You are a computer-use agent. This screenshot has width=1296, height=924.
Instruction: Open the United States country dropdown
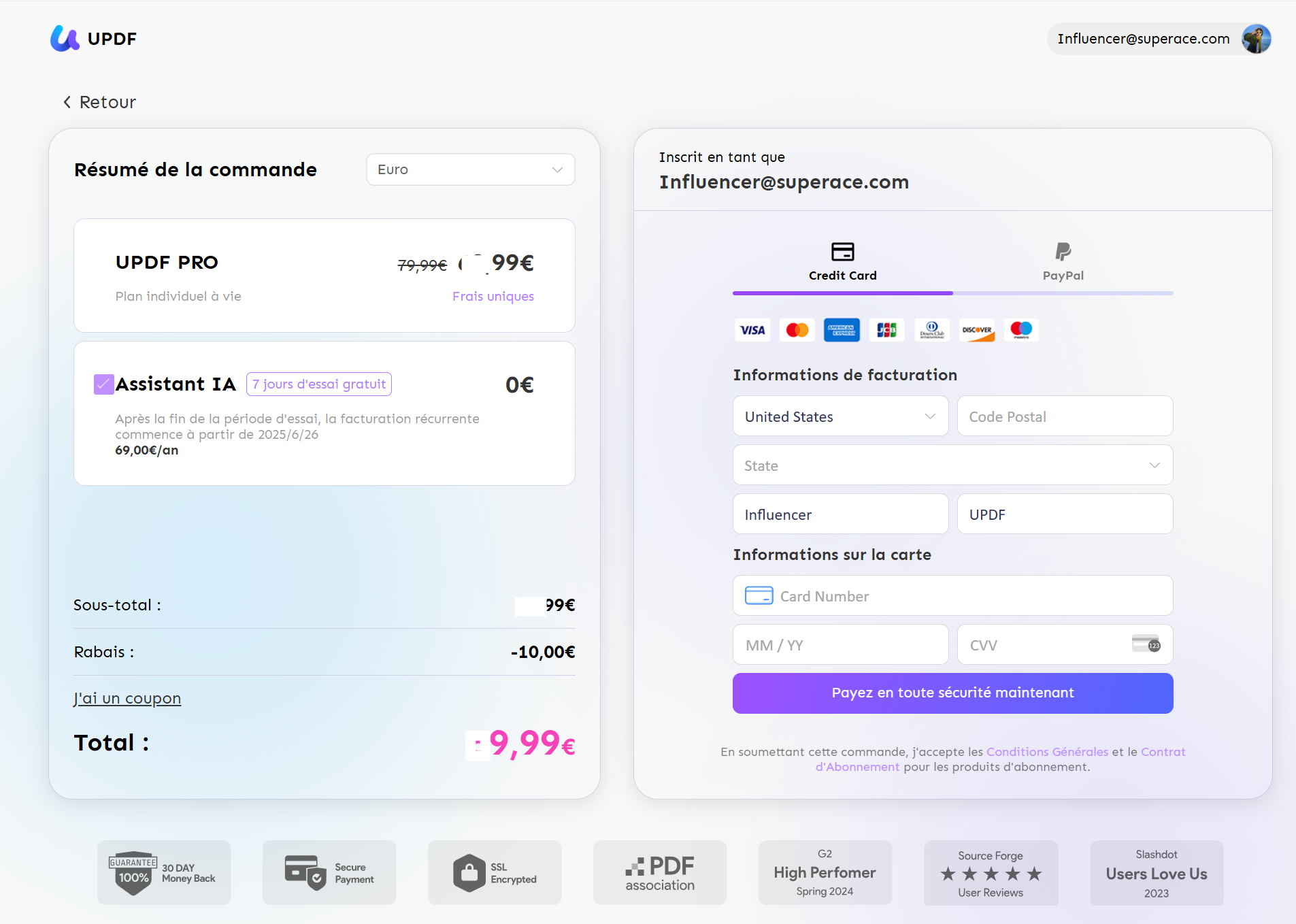pos(841,416)
